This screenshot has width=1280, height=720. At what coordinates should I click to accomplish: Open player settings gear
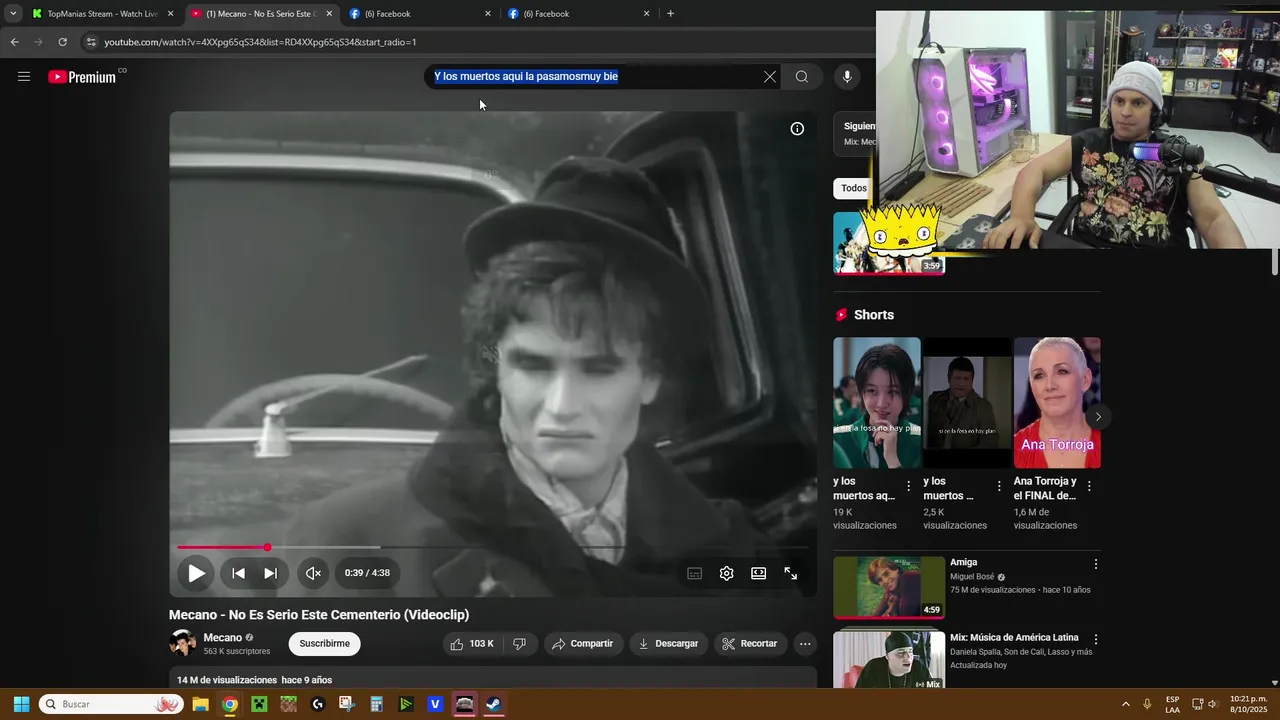click(727, 573)
